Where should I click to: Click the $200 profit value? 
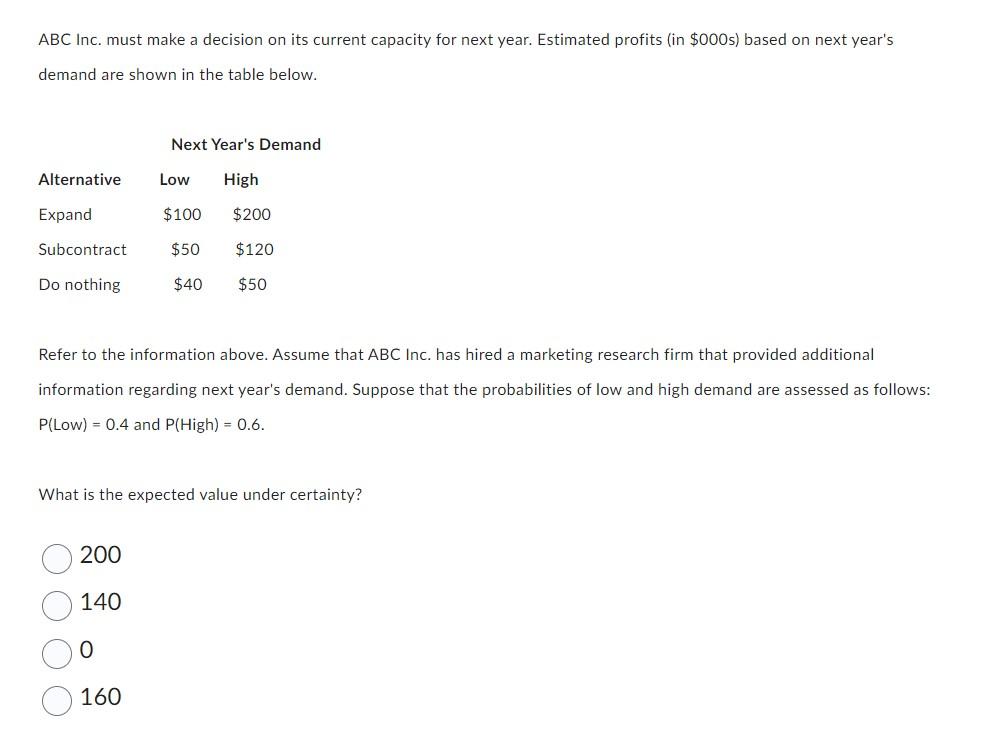(253, 214)
